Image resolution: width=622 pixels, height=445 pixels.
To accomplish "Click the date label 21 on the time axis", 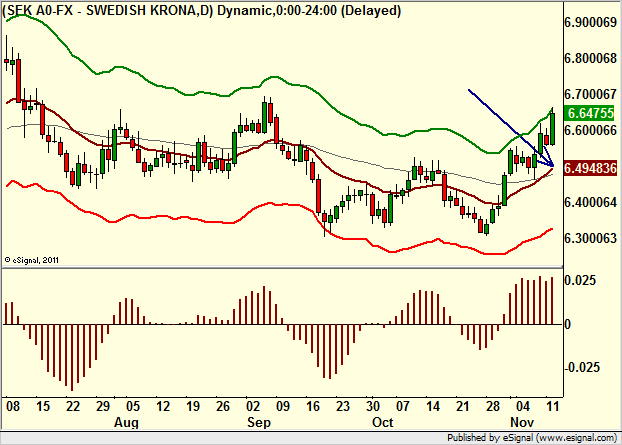I will tap(463, 407).
